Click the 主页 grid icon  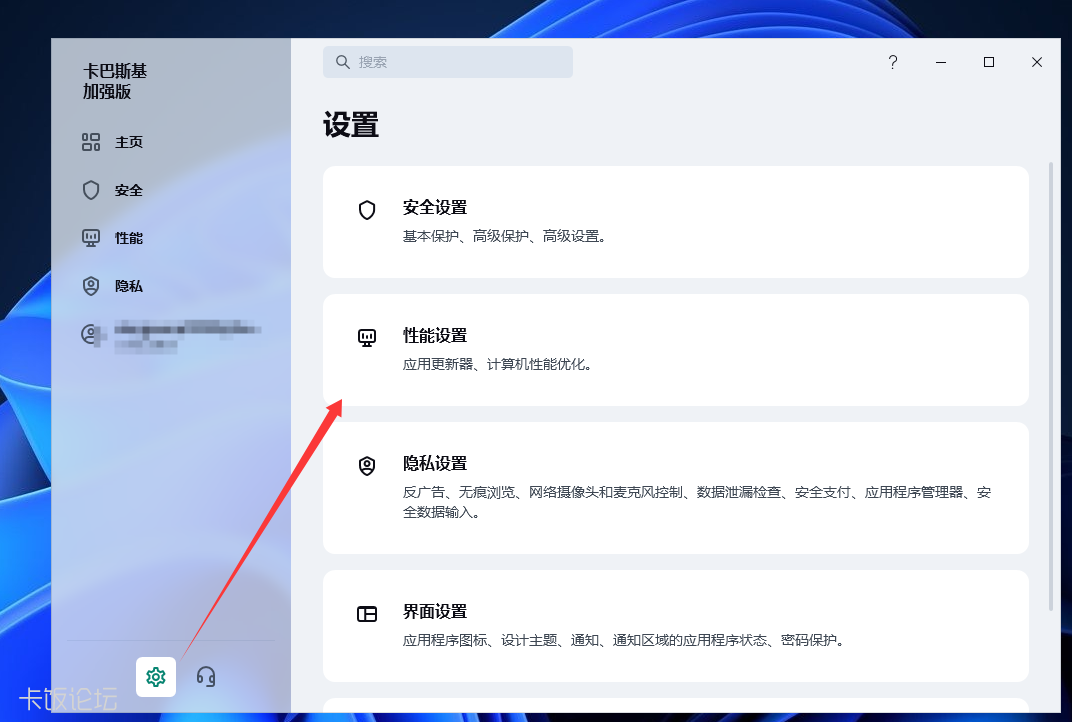tap(91, 142)
